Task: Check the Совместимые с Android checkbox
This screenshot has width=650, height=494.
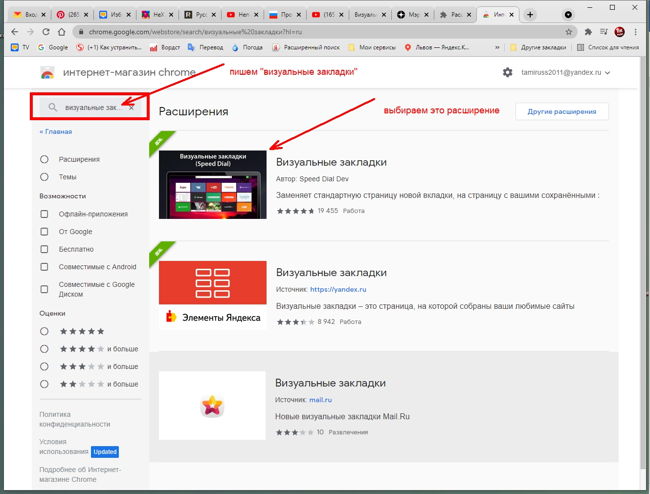Action: click(x=44, y=267)
